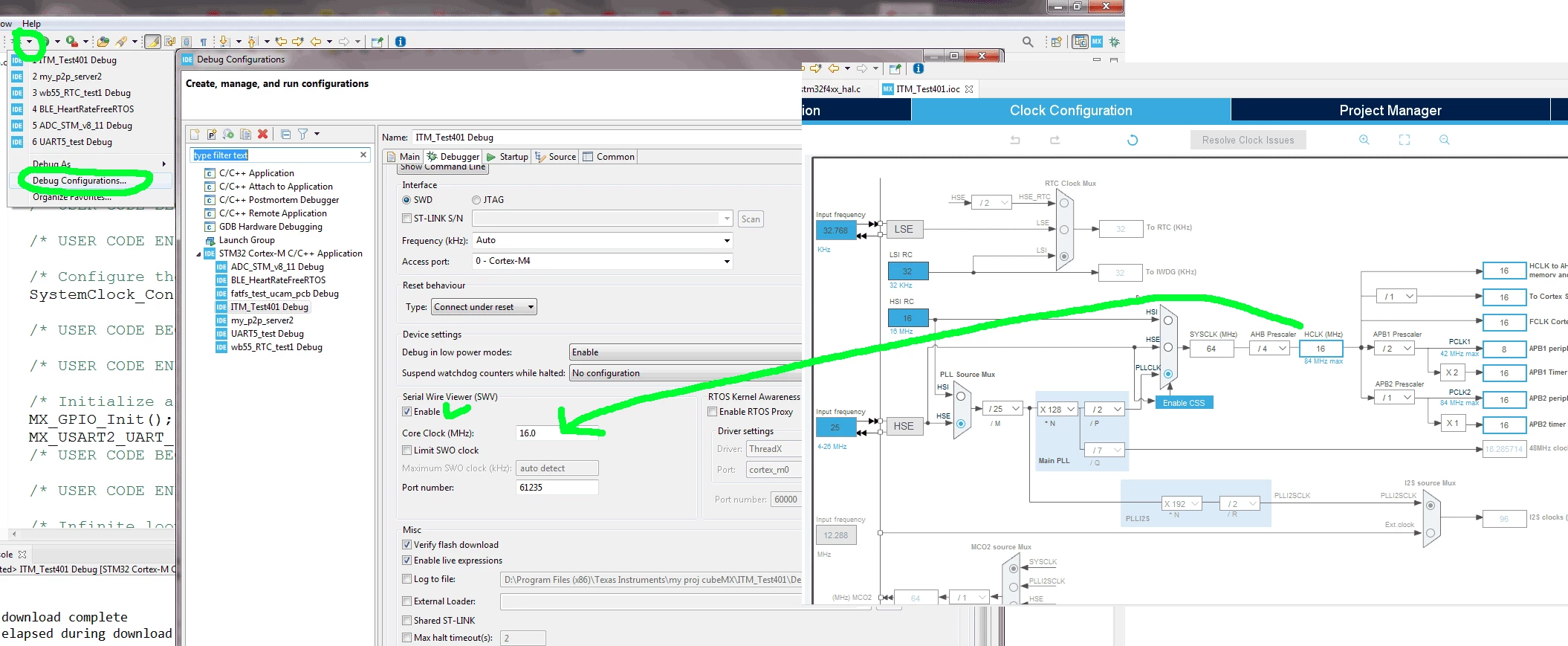Click the Open folder toolbar icon
Screen dimensions: 1568x646
coord(103,42)
